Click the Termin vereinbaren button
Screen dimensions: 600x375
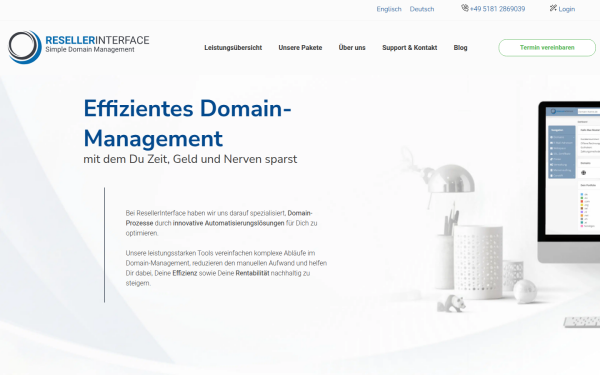(x=547, y=47)
